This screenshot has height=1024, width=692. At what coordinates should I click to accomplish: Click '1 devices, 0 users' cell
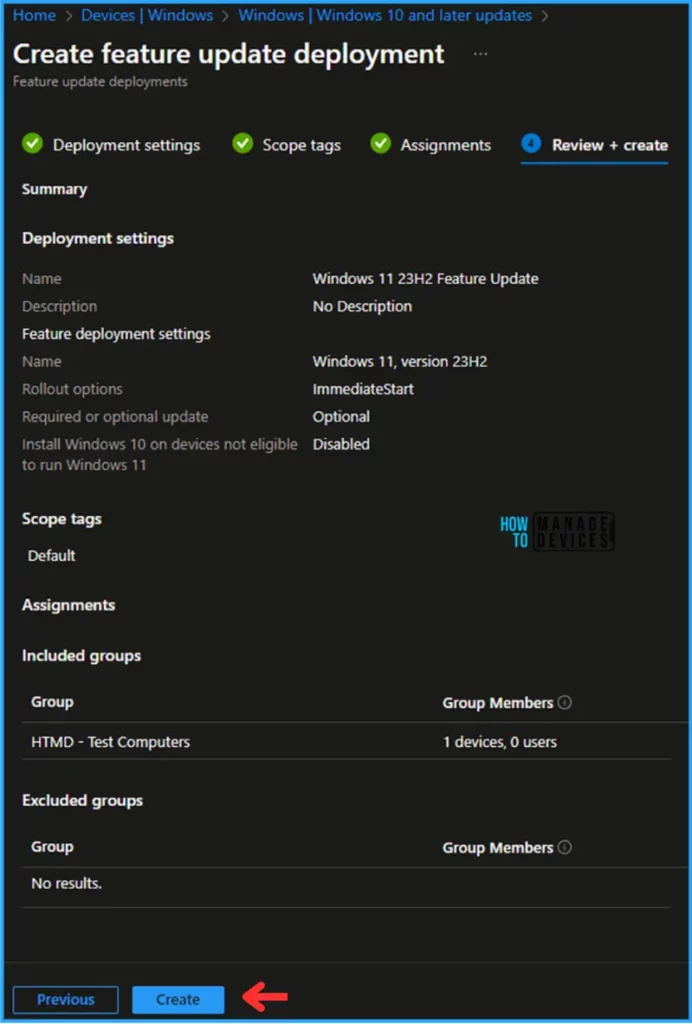tap(500, 742)
